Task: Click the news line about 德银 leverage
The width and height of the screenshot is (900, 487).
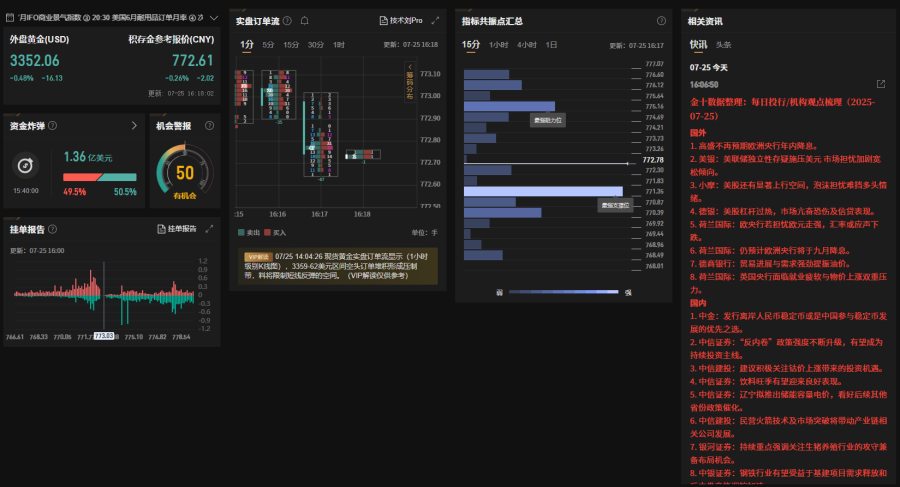Action: (783, 211)
